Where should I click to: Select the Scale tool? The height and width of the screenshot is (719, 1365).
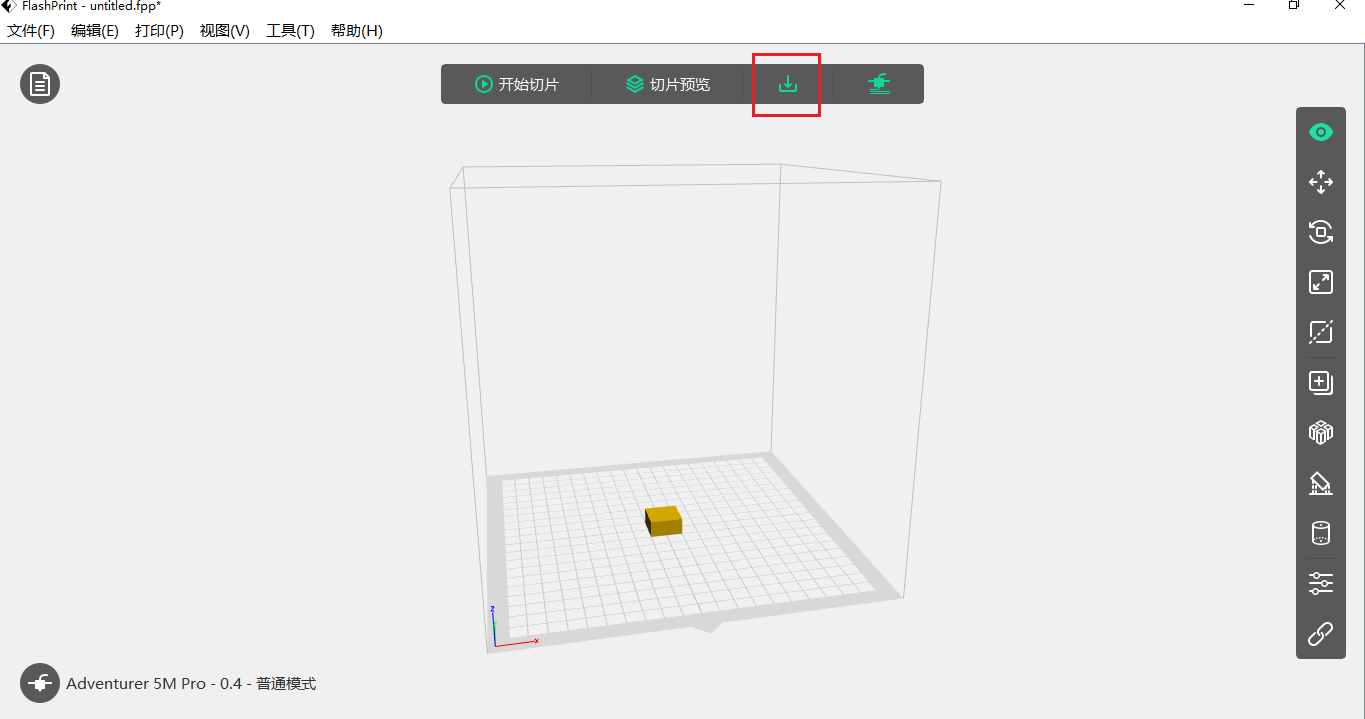pyautogui.click(x=1321, y=282)
